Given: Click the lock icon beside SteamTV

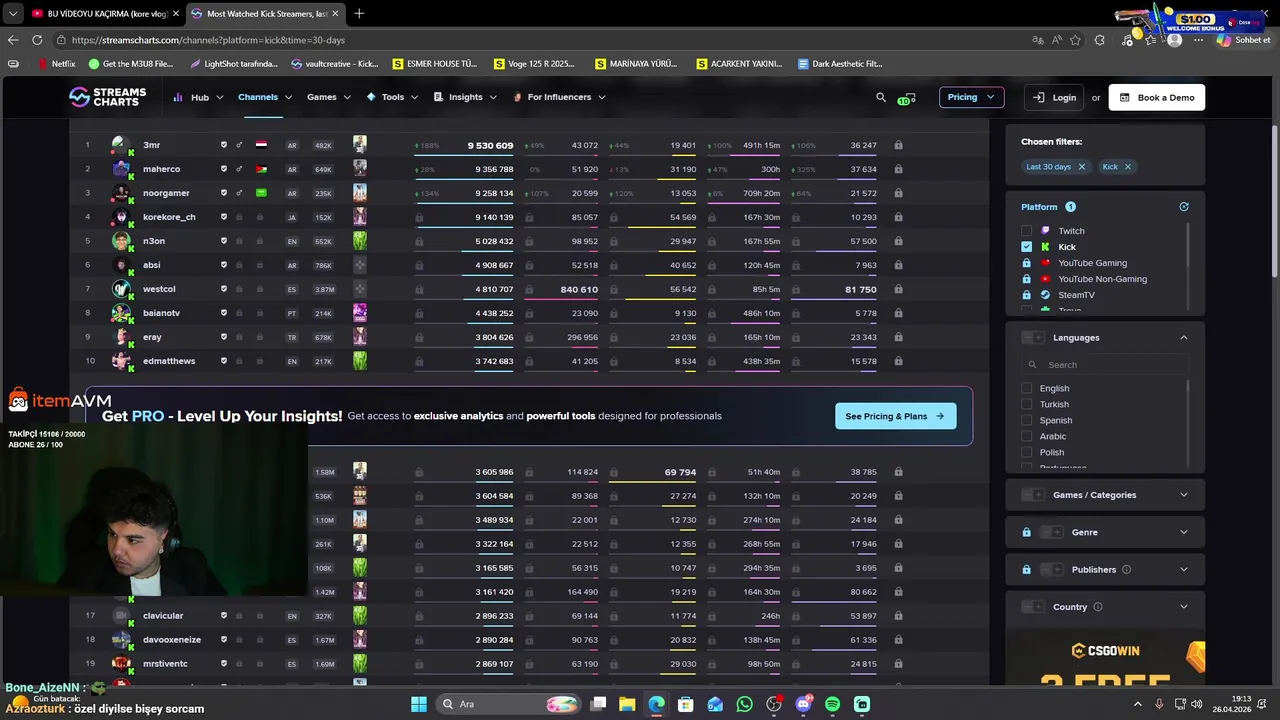Looking at the screenshot, I should point(1026,295).
